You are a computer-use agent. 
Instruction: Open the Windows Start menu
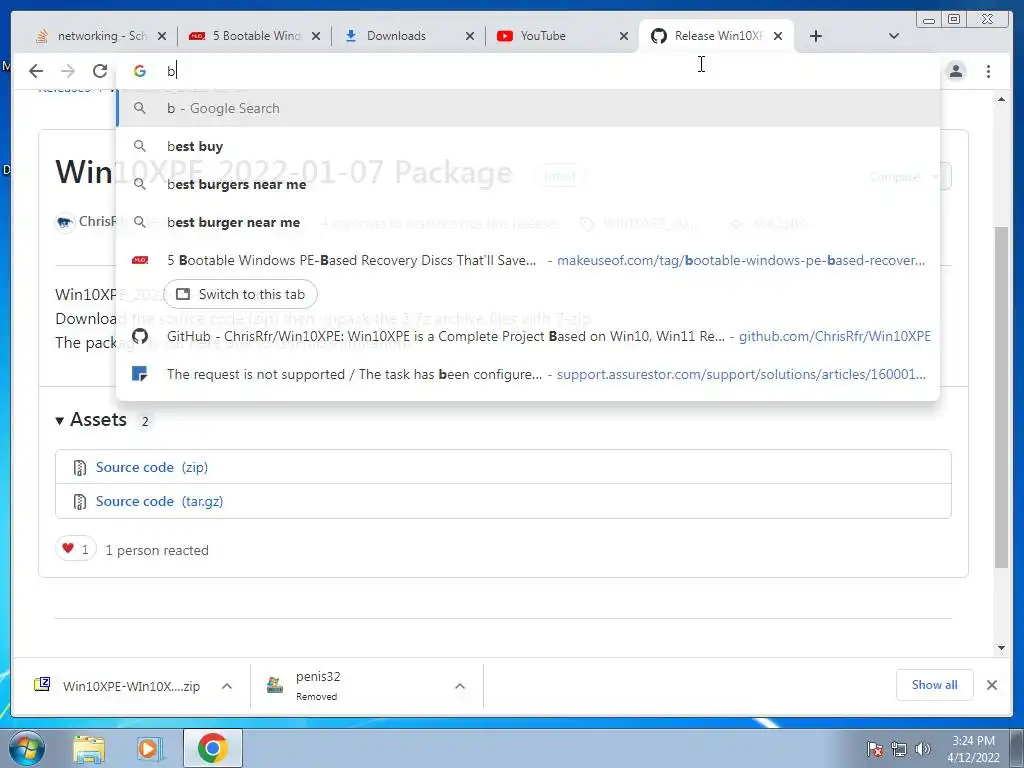pyautogui.click(x=26, y=748)
